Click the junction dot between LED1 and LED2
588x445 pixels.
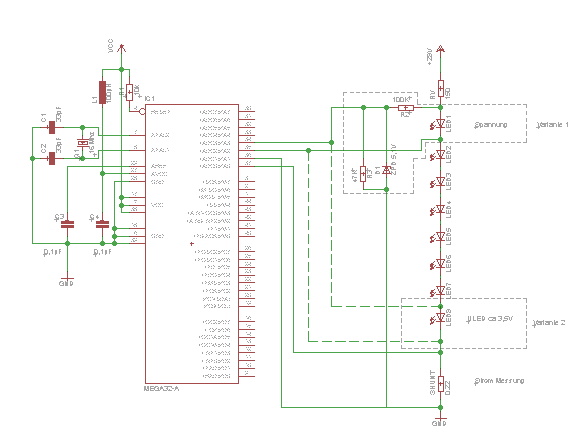pos(441,139)
